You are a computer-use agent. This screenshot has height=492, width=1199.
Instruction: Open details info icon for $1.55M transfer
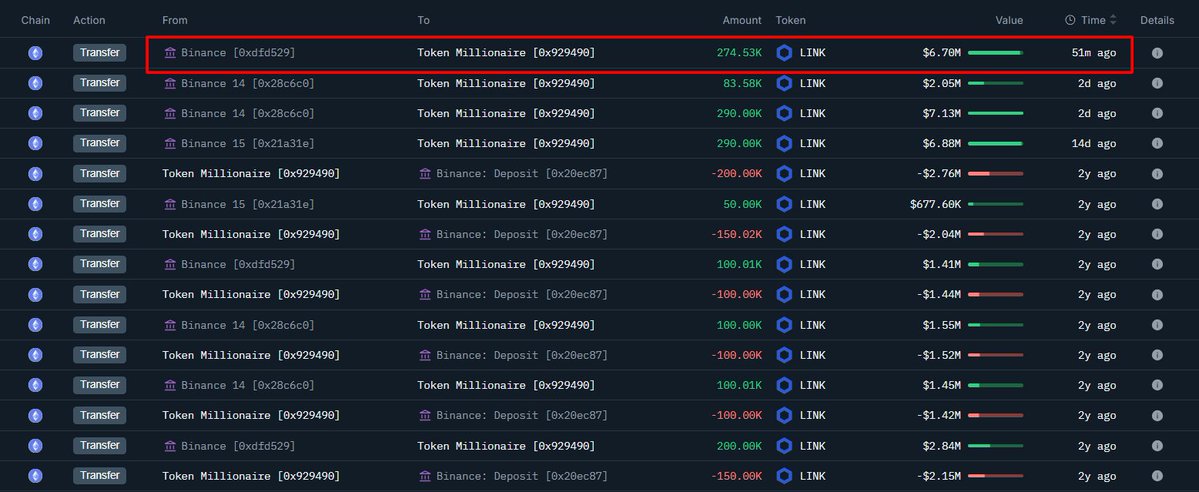pos(1157,325)
